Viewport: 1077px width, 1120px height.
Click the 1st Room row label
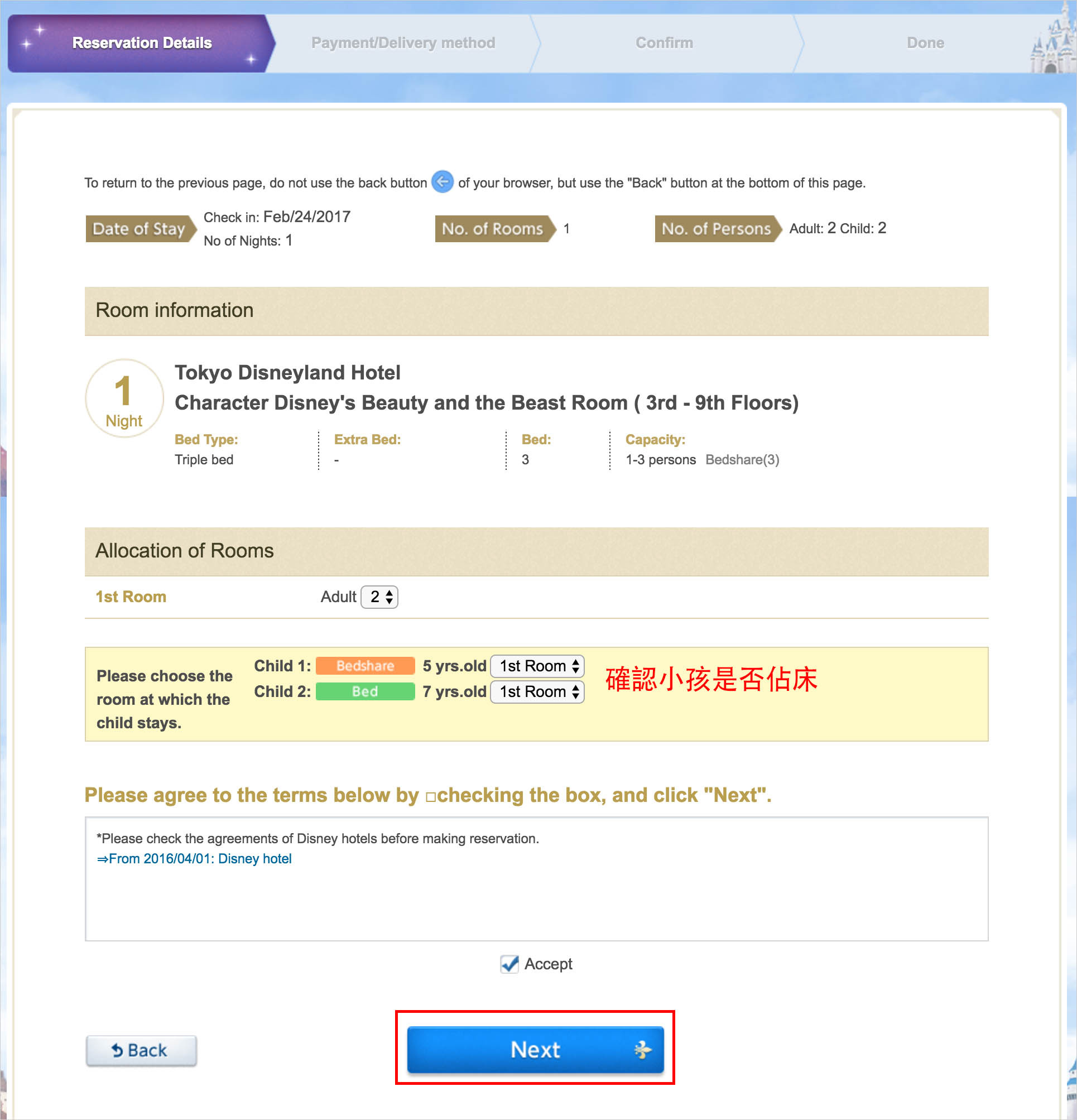click(x=131, y=597)
